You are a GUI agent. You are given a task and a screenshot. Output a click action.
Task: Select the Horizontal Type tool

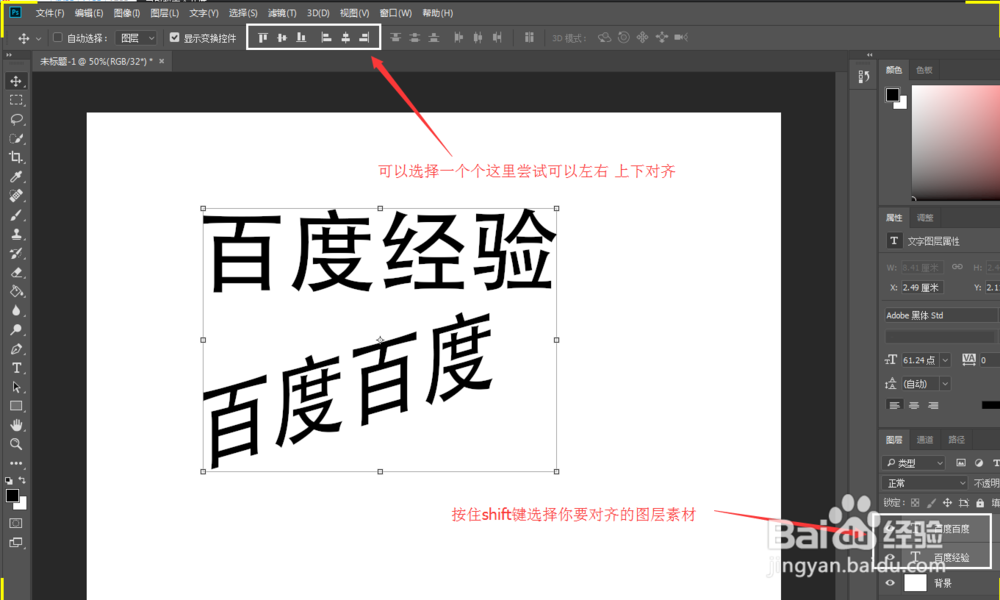pos(16,368)
